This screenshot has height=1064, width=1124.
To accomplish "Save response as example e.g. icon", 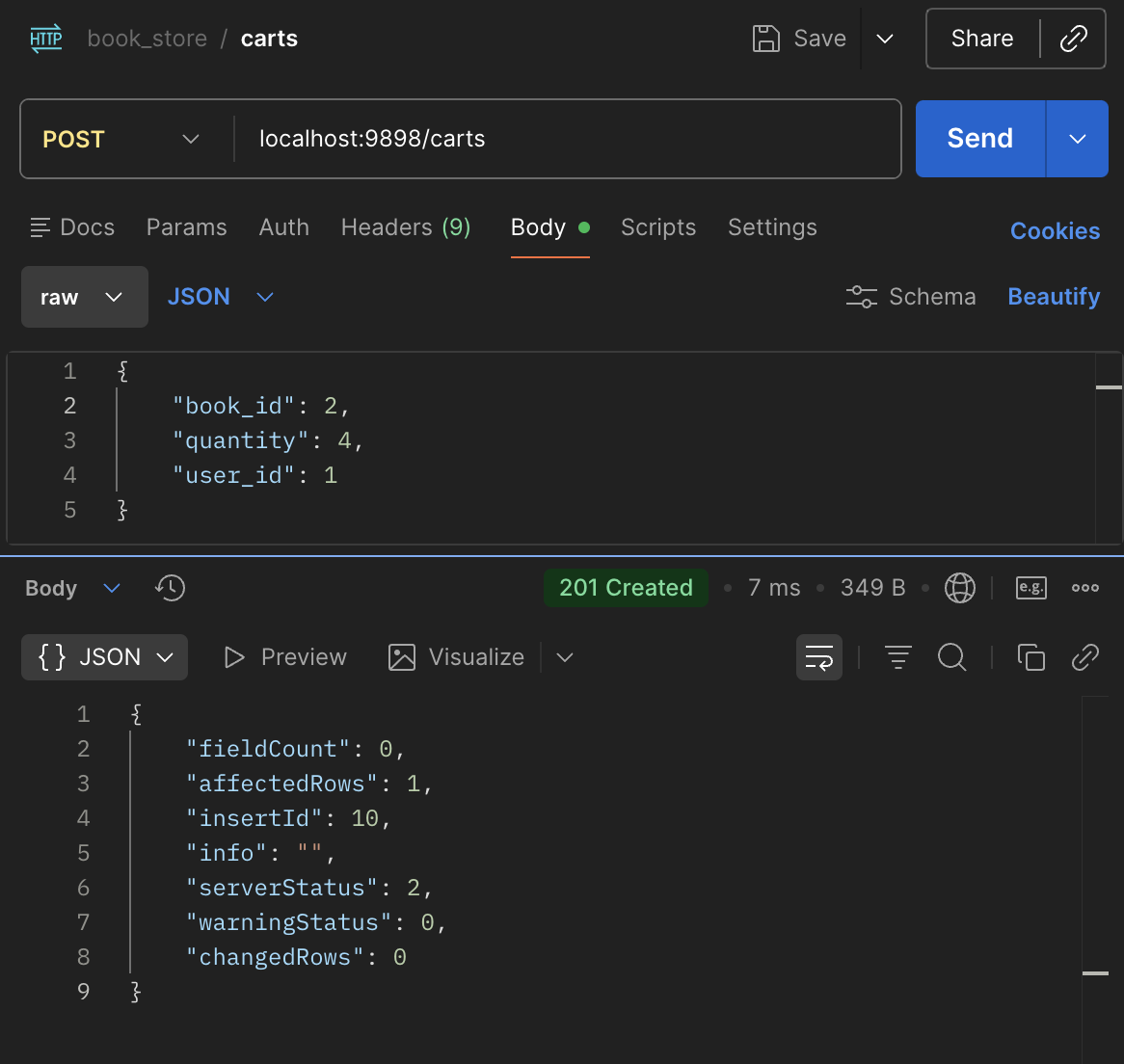I will 1030,588.
